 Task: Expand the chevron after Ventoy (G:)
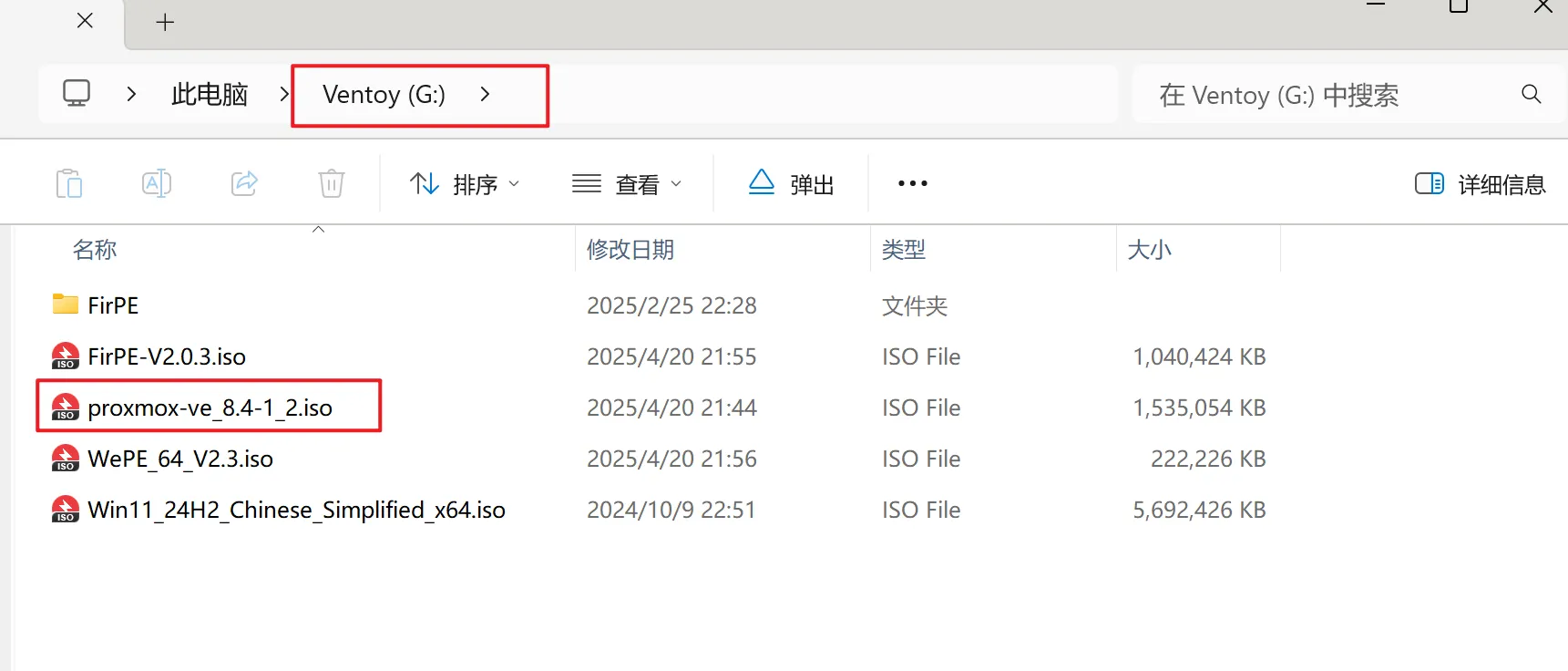click(x=485, y=94)
